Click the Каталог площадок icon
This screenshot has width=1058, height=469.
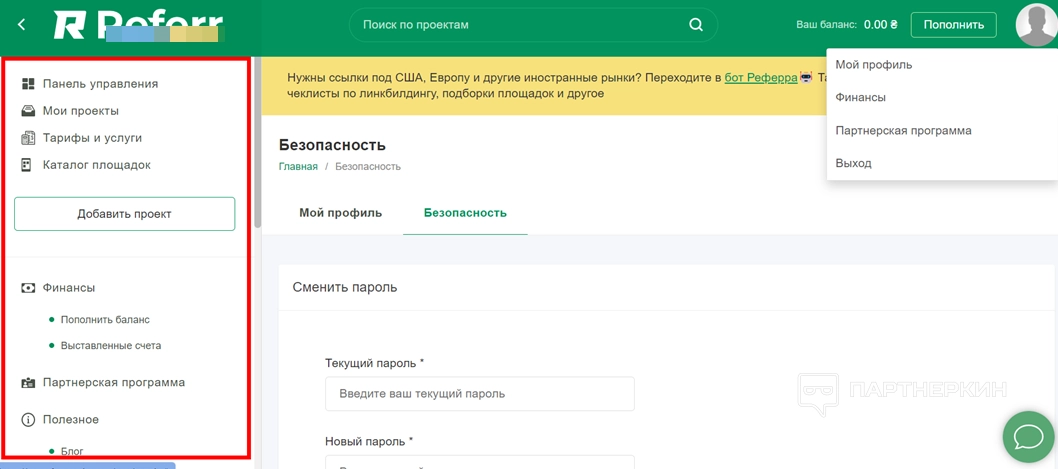(x=28, y=165)
